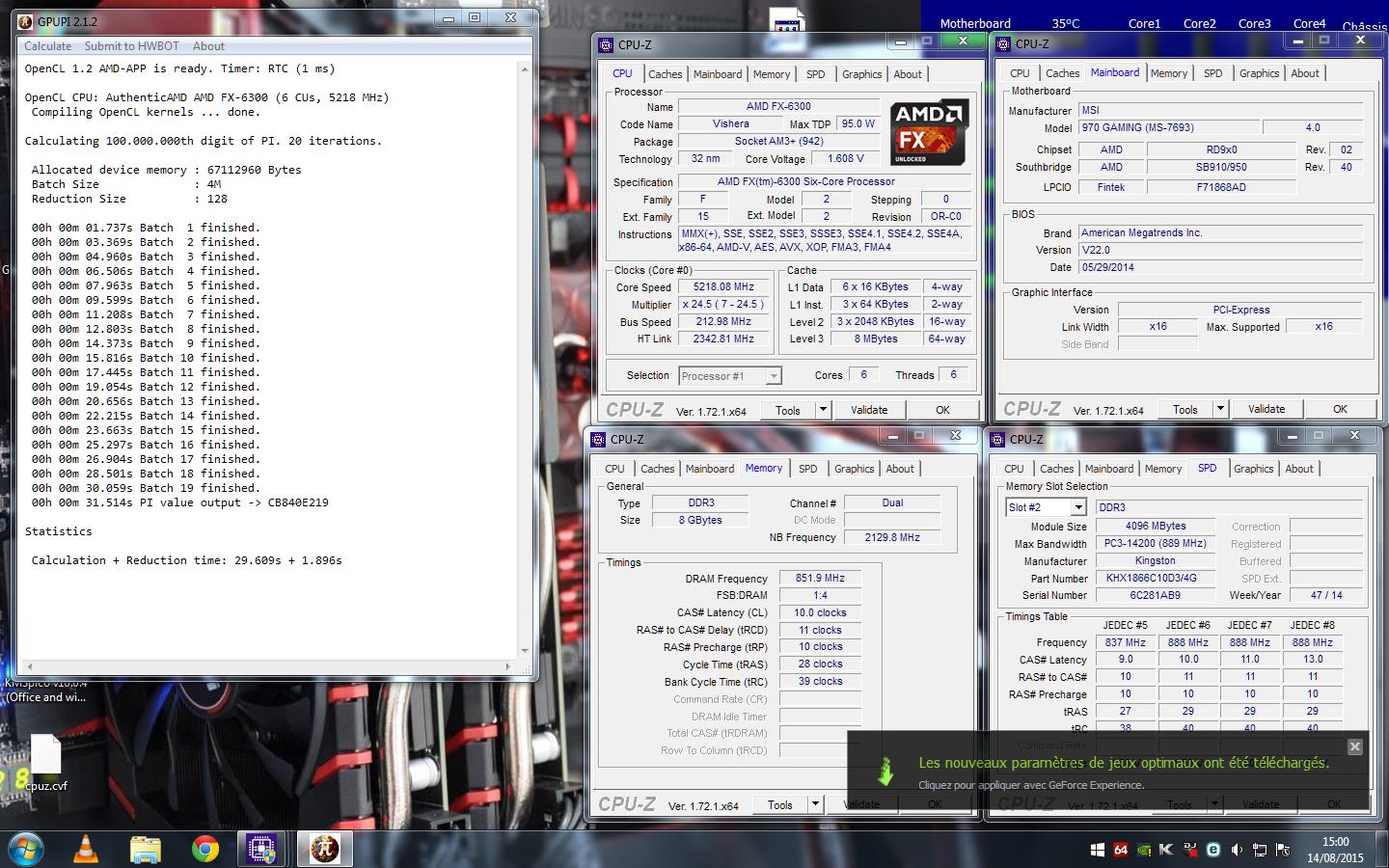
Task: Click the GPUPI title bar icon
Action: tap(25, 21)
